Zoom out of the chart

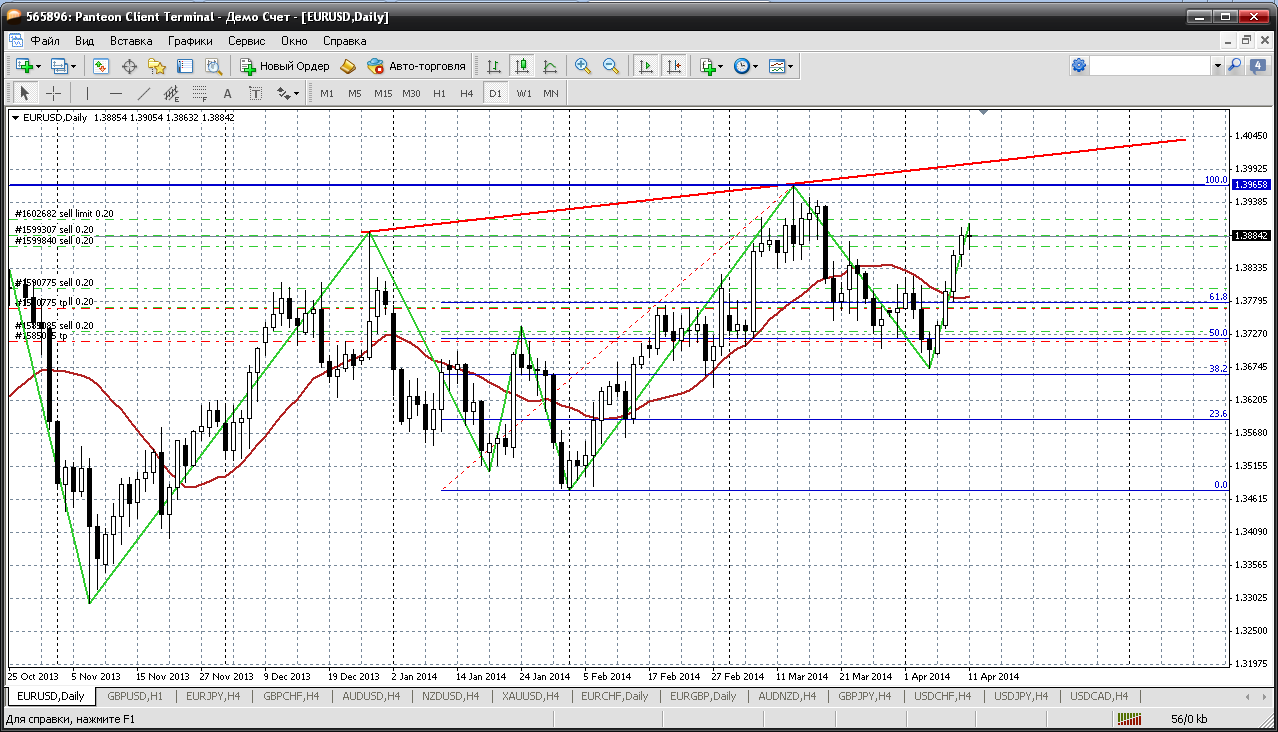coord(609,66)
